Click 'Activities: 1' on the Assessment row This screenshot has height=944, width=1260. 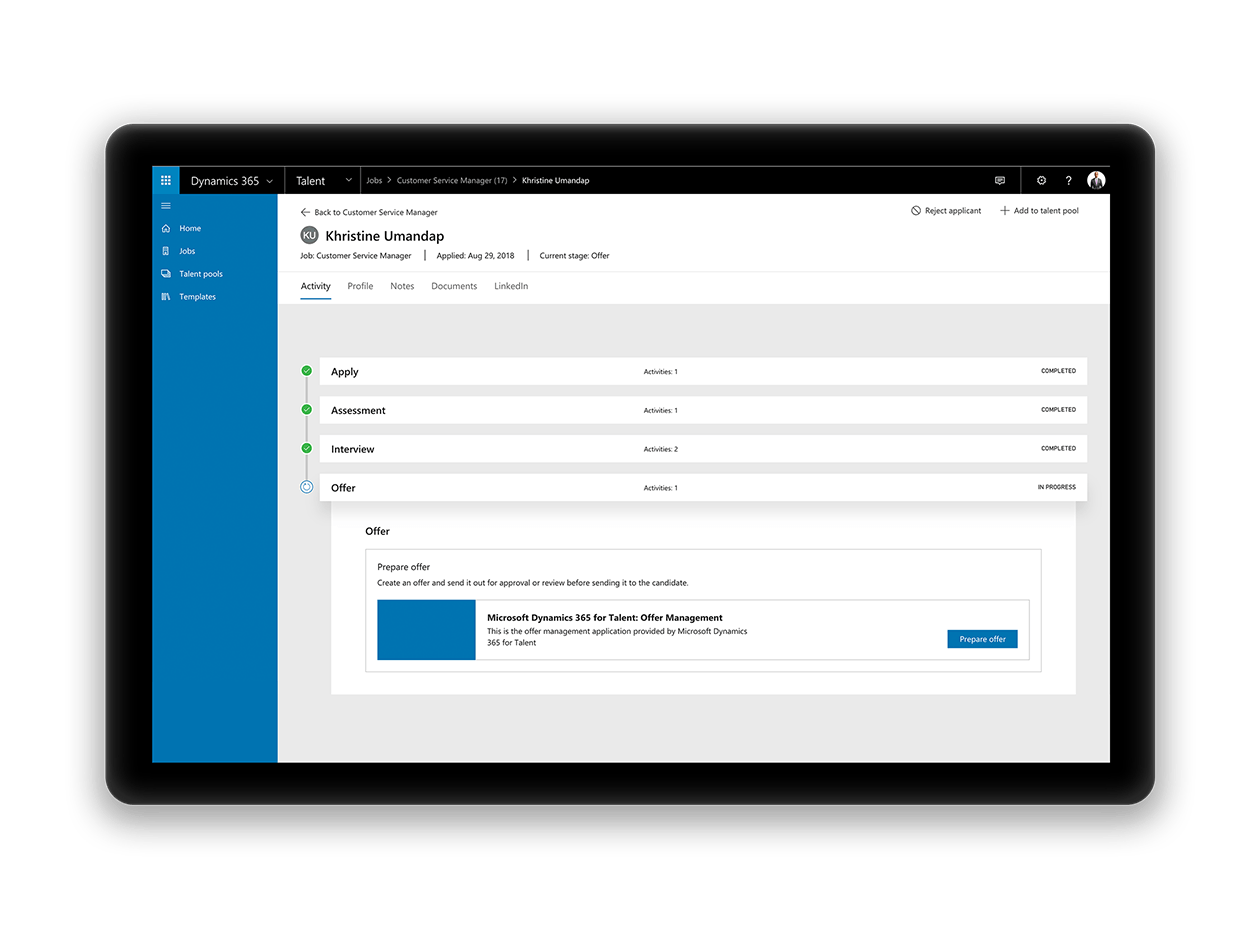pyautogui.click(x=661, y=411)
